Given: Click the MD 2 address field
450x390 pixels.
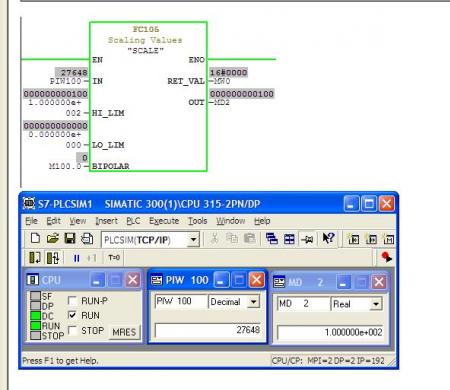Looking at the screenshot, I should tap(303, 304).
